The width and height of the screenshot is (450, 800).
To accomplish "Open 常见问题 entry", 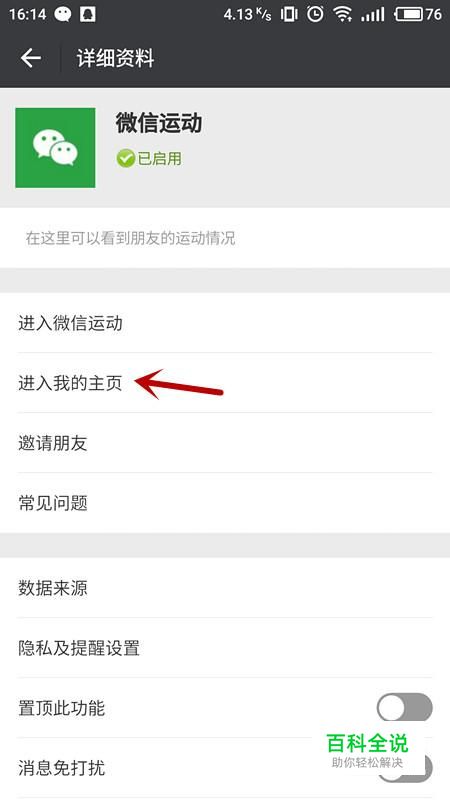I will (x=225, y=503).
